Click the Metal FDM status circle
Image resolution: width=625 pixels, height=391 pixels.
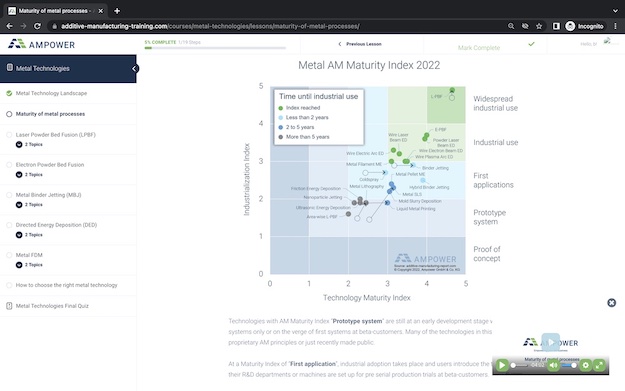point(9,255)
